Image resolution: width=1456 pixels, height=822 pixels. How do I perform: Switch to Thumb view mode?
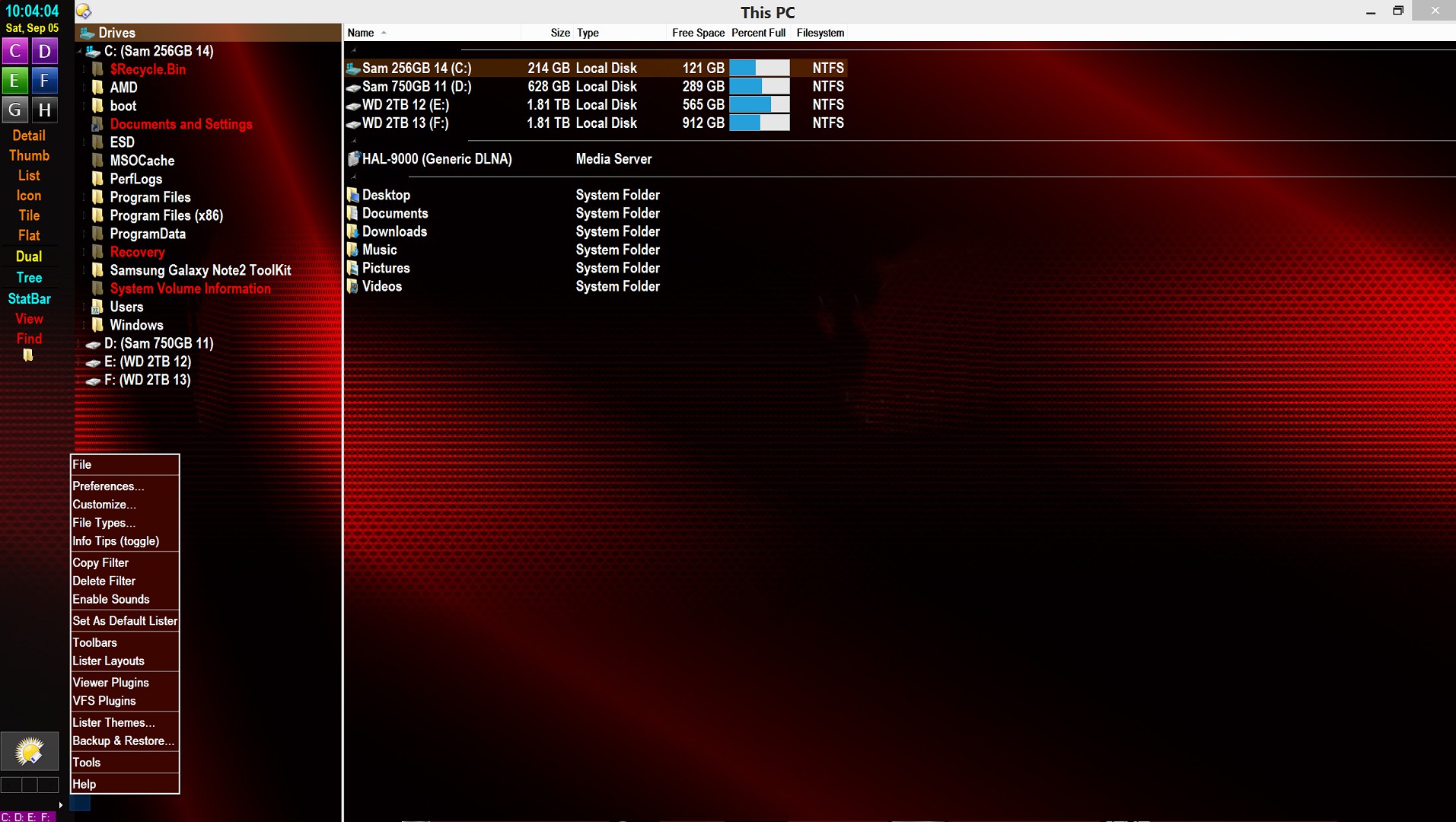pos(29,155)
